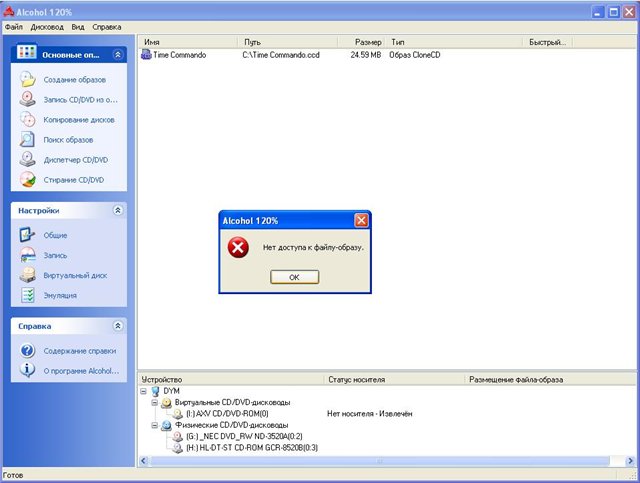Viewport: 640px width, 483px height.
Task: Sort by the Имя column header
Action: [x=188, y=42]
